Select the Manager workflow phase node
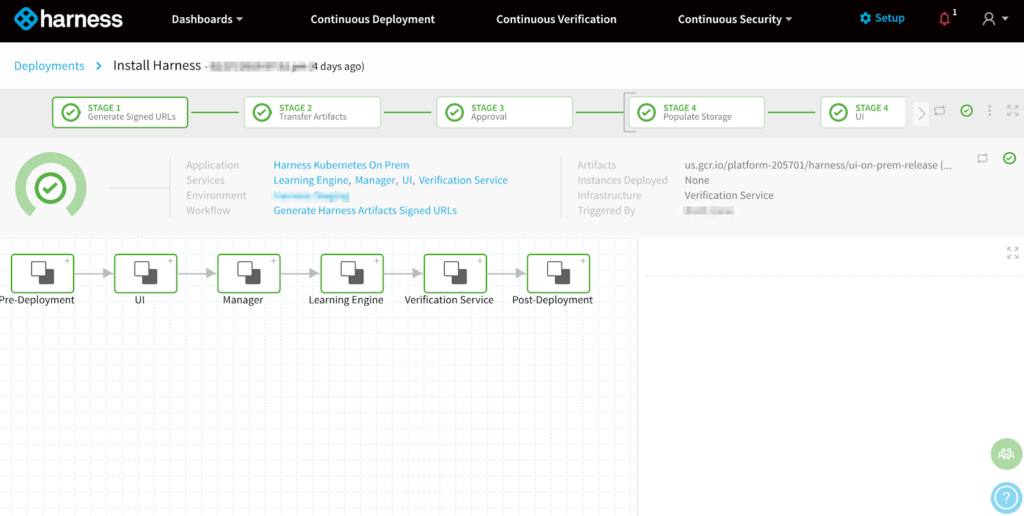1024x516 pixels. 249,273
